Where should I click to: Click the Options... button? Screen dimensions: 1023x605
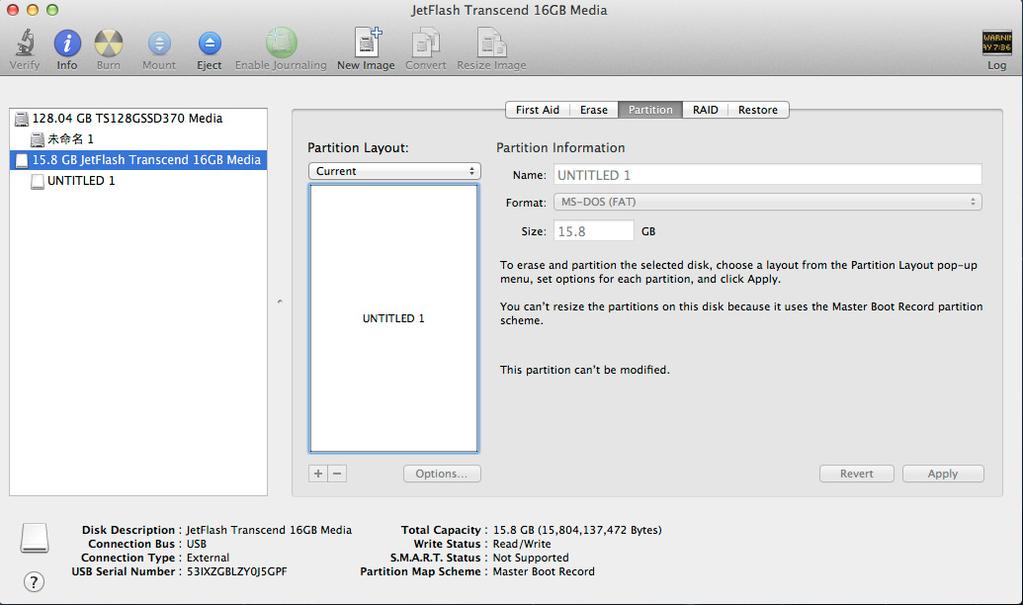[x=442, y=474]
